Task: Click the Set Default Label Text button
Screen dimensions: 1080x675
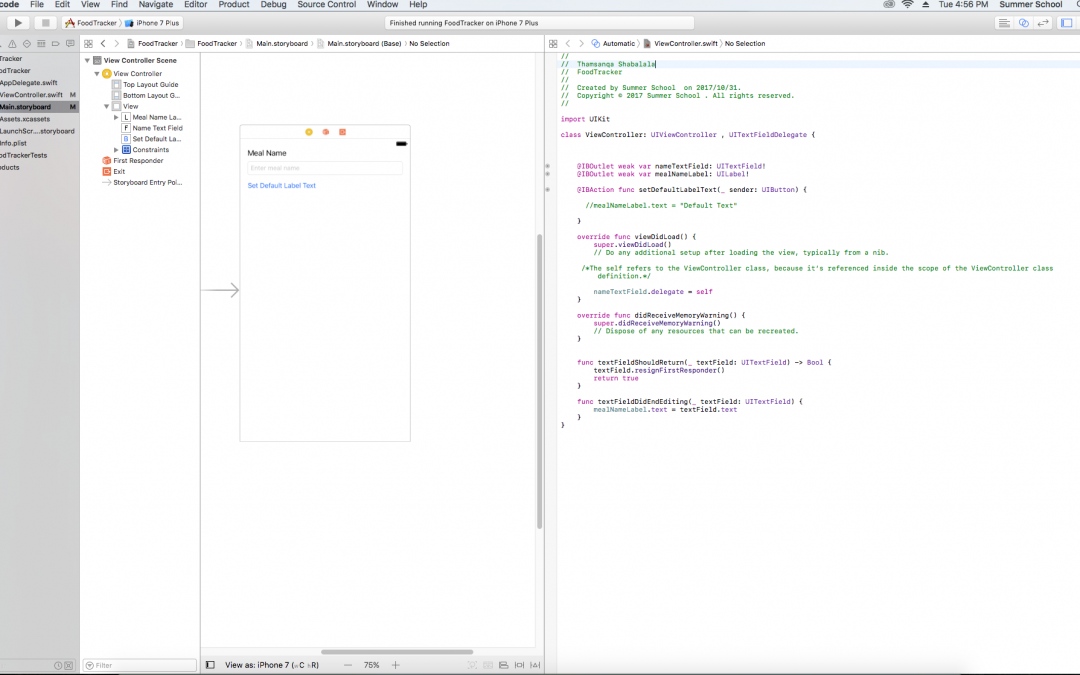Action: tap(282, 186)
